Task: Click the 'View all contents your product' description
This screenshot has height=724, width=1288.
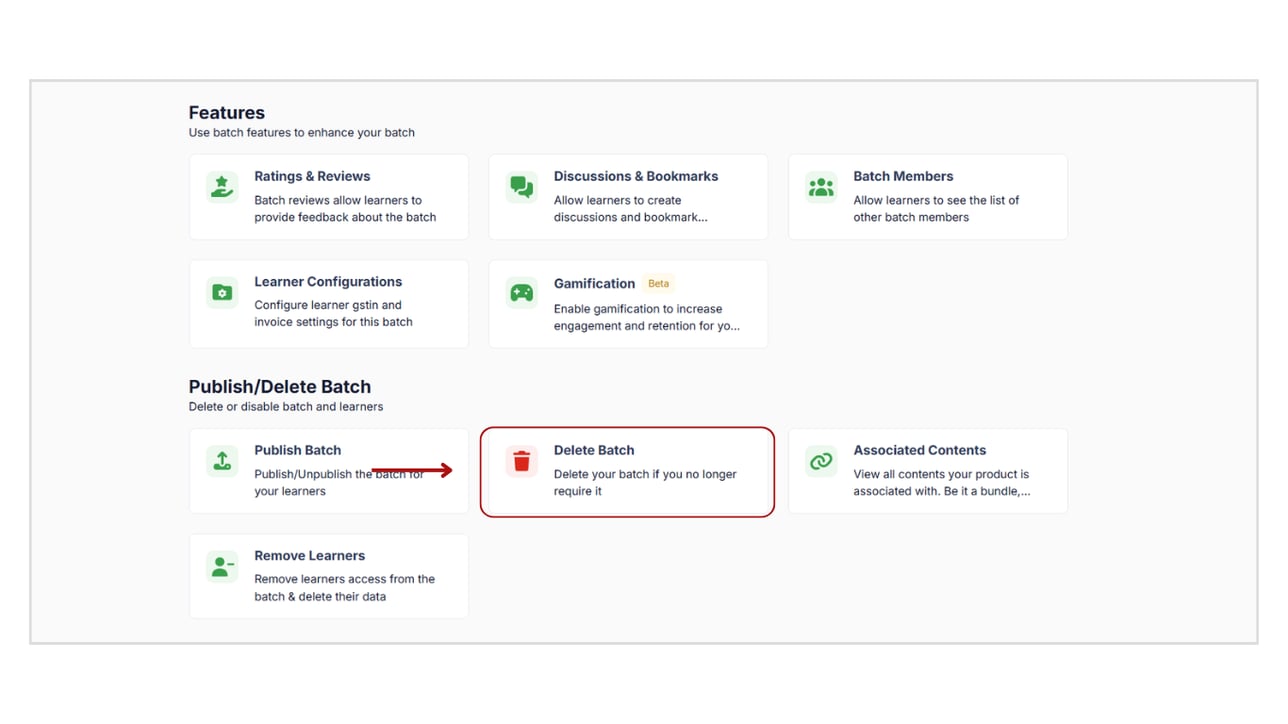Action: (942, 483)
